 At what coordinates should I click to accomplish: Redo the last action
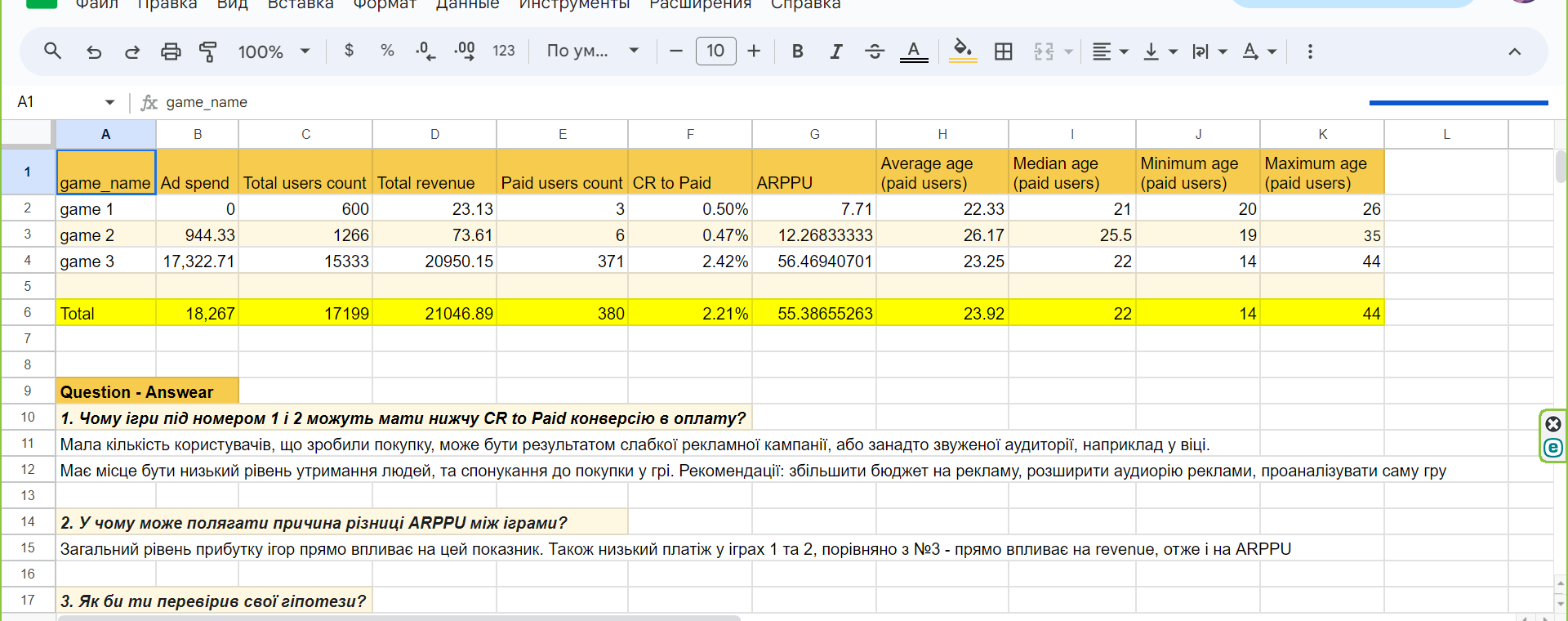(x=131, y=51)
